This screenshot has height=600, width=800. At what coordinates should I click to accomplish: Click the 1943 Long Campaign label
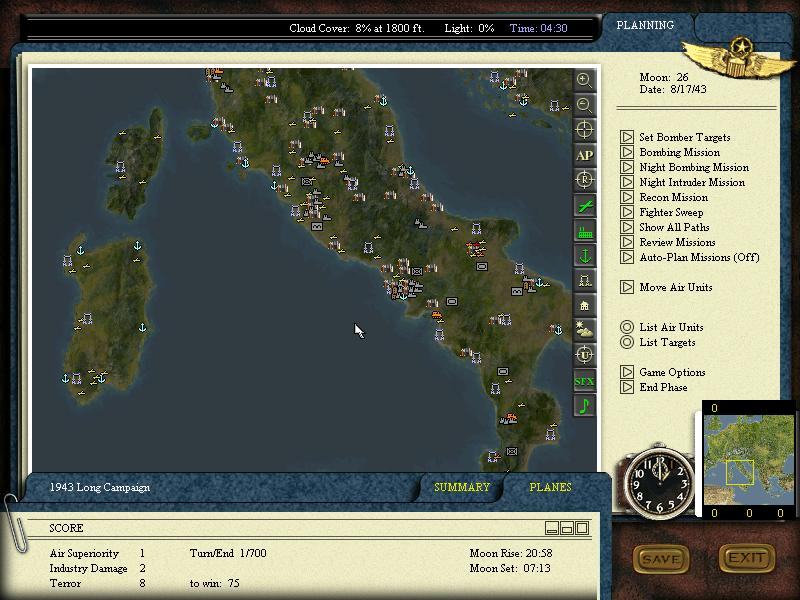[x=100, y=487]
